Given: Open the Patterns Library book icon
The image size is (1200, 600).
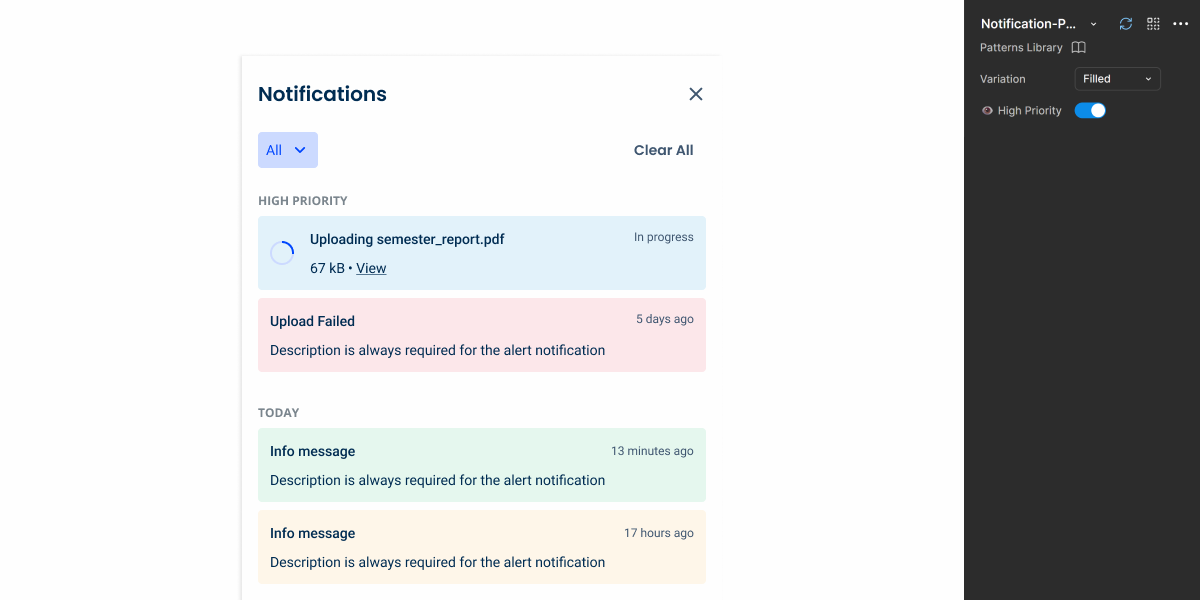Looking at the screenshot, I should (x=1078, y=48).
